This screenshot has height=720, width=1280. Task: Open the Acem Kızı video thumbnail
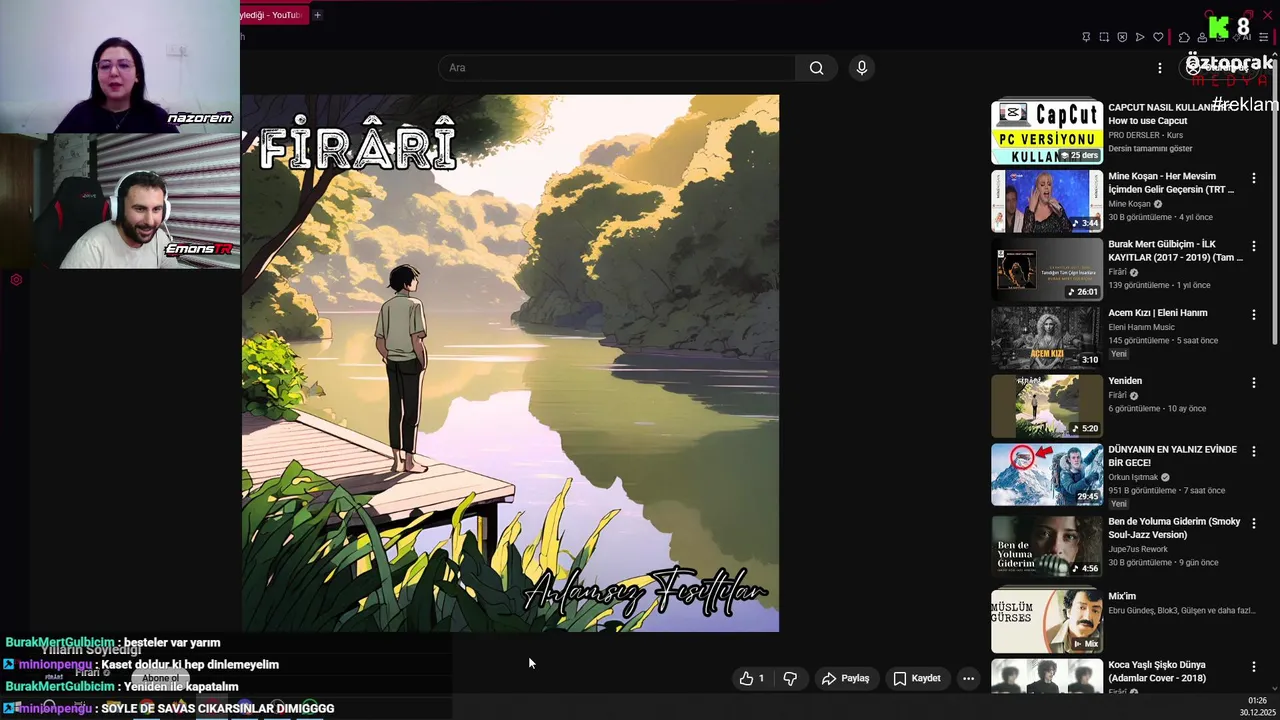coord(1047,337)
